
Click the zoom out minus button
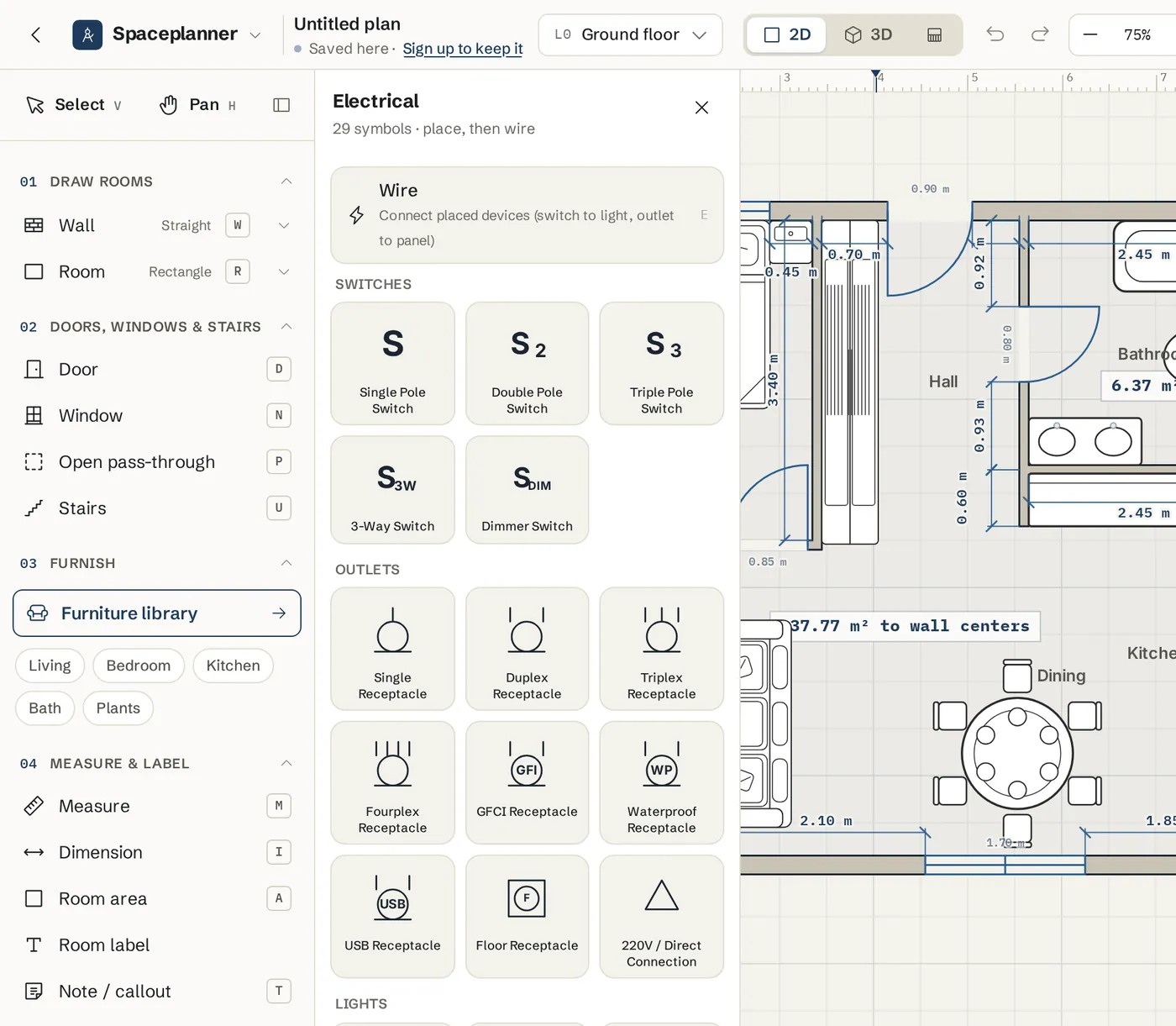[1090, 34]
